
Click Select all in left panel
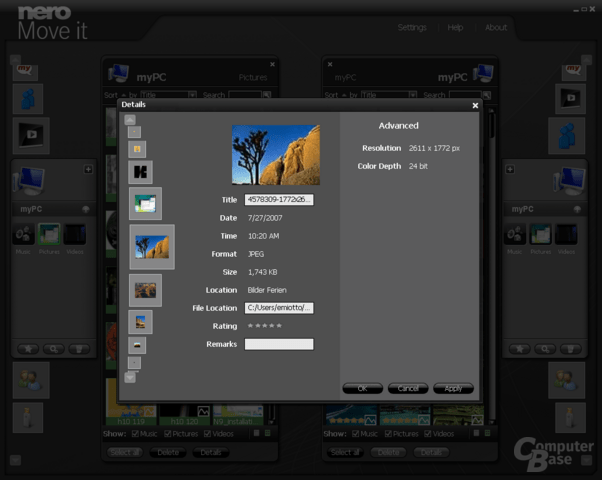pyautogui.click(x=125, y=452)
